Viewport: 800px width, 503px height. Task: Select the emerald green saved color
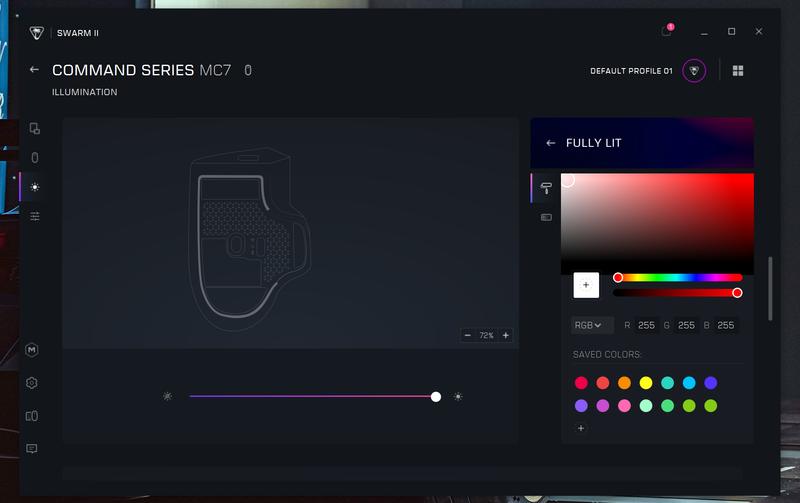point(667,406)
